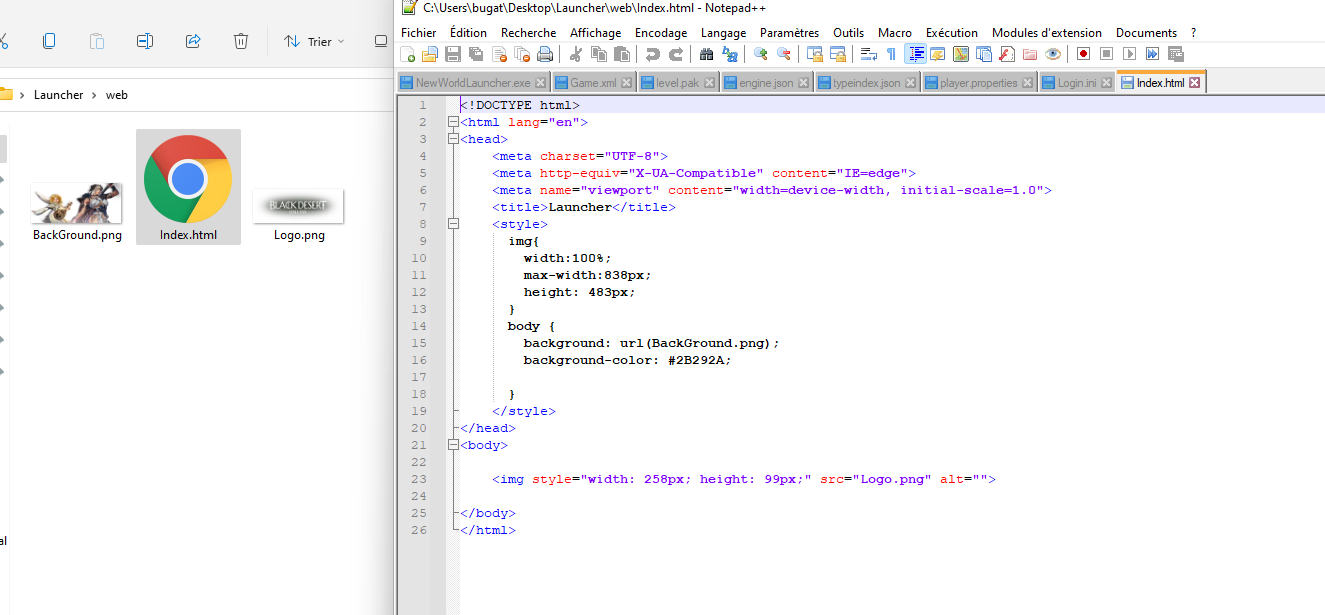Click the Close All documents icon
Image resolution: width=1325 pixels, height=615 pixels.
[x=522, y=54]
